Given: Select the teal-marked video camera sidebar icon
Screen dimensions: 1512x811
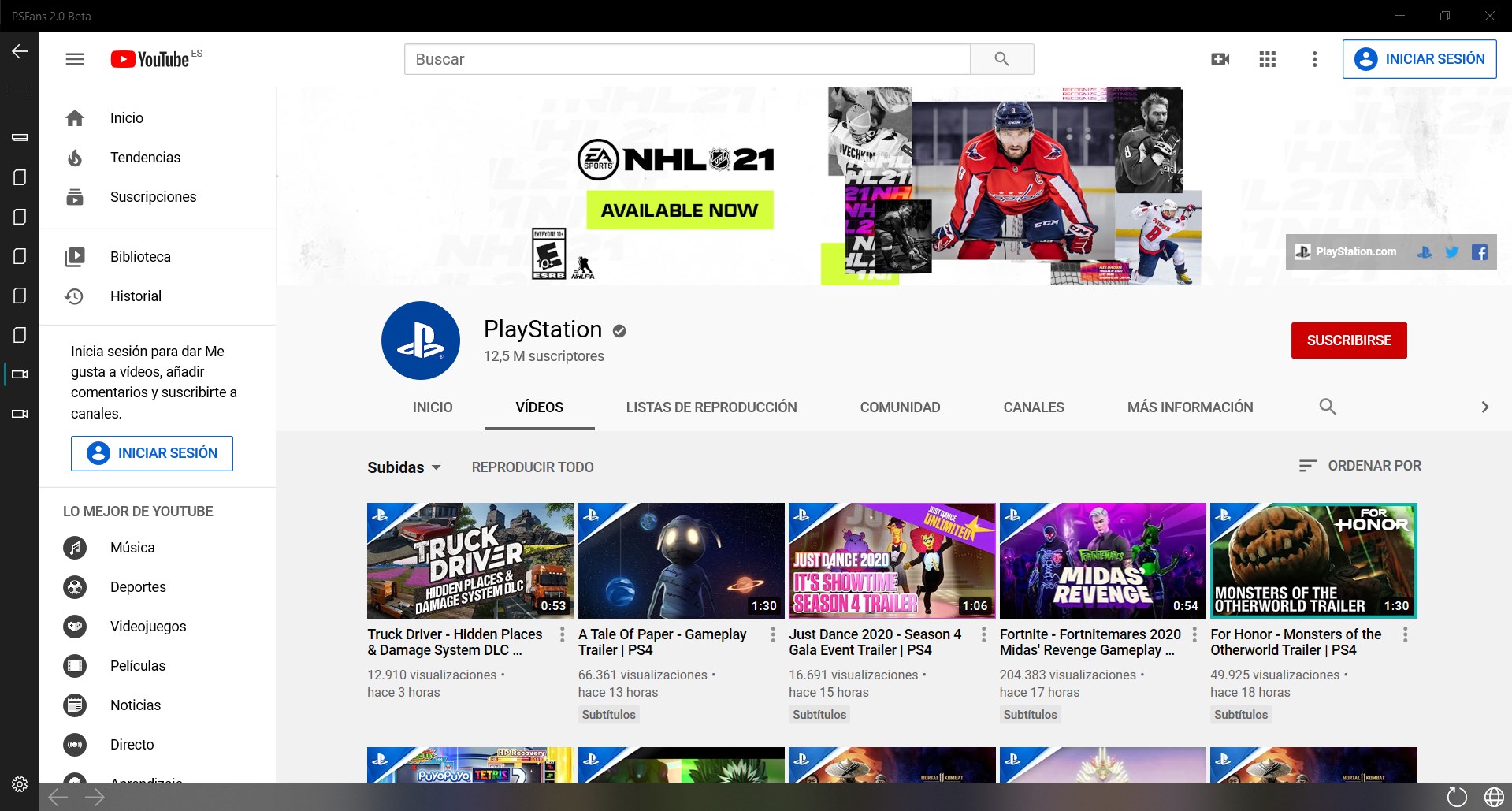Looking at the screenshot, I should tap(20, 374).
